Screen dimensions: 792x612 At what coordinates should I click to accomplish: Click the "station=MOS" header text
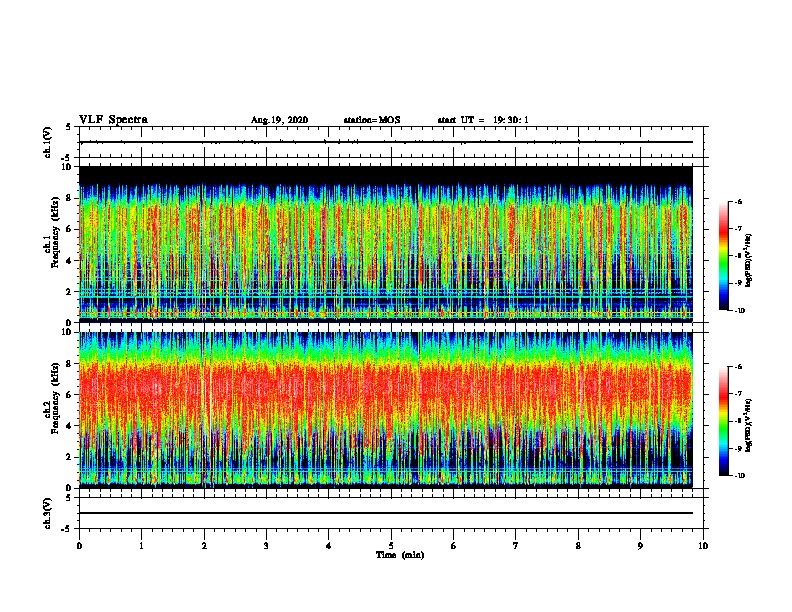(372, 120)
